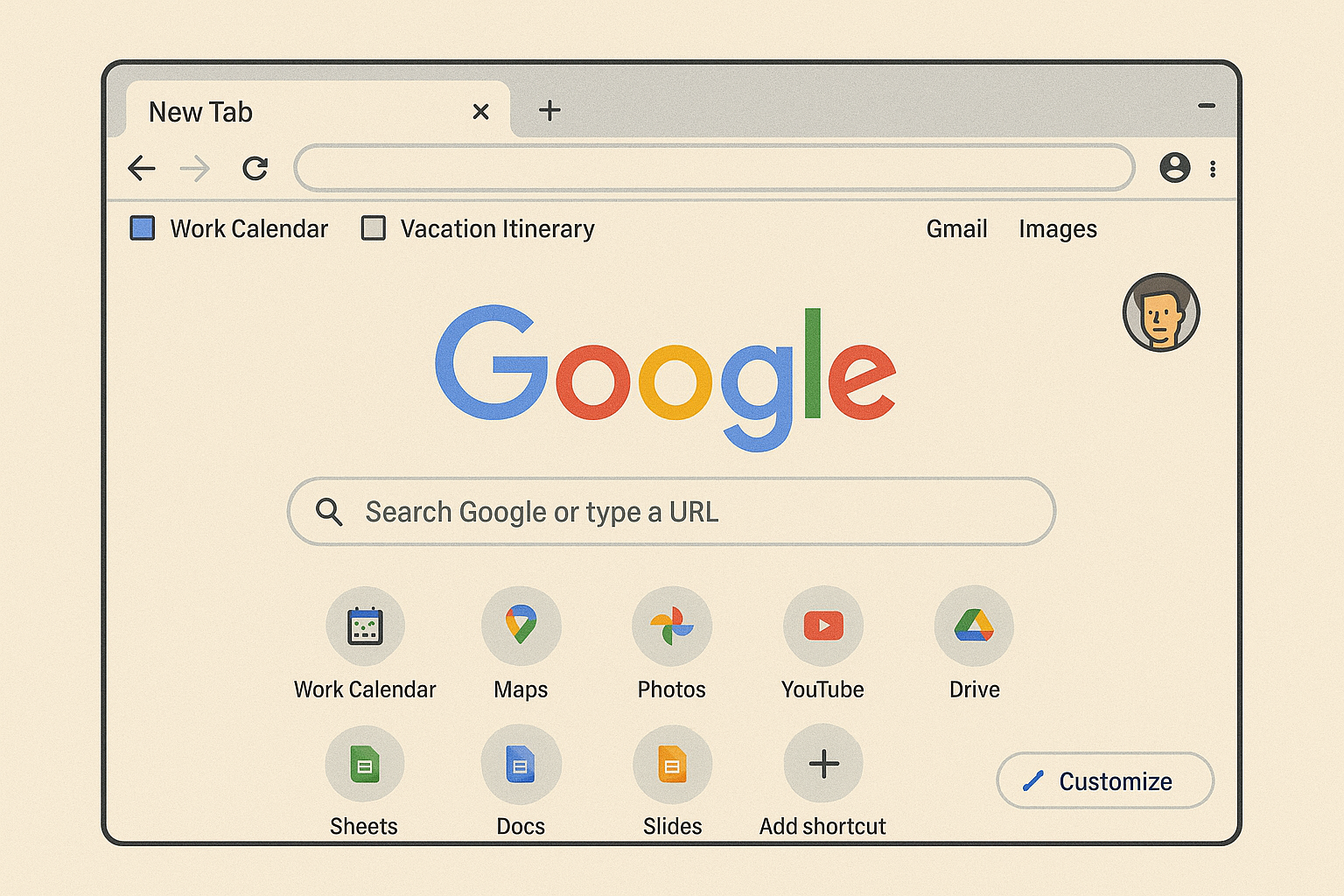Open the three-dot Chrome menu

1213,169
